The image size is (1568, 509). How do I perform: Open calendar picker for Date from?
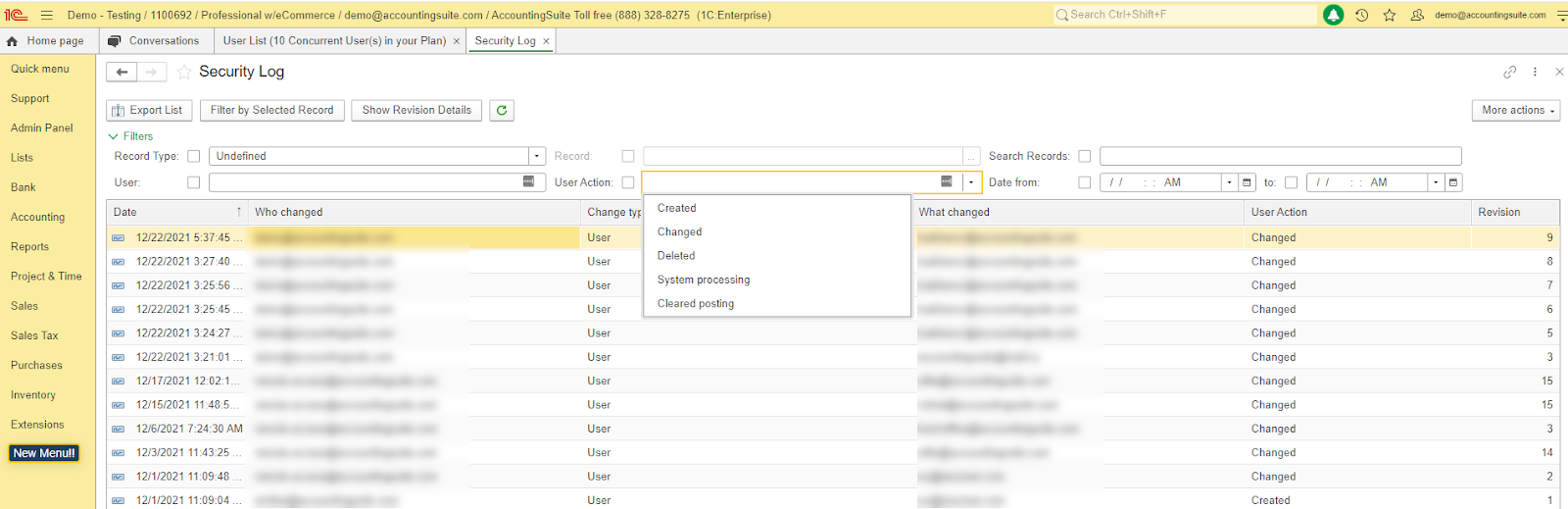(1247, 182)
